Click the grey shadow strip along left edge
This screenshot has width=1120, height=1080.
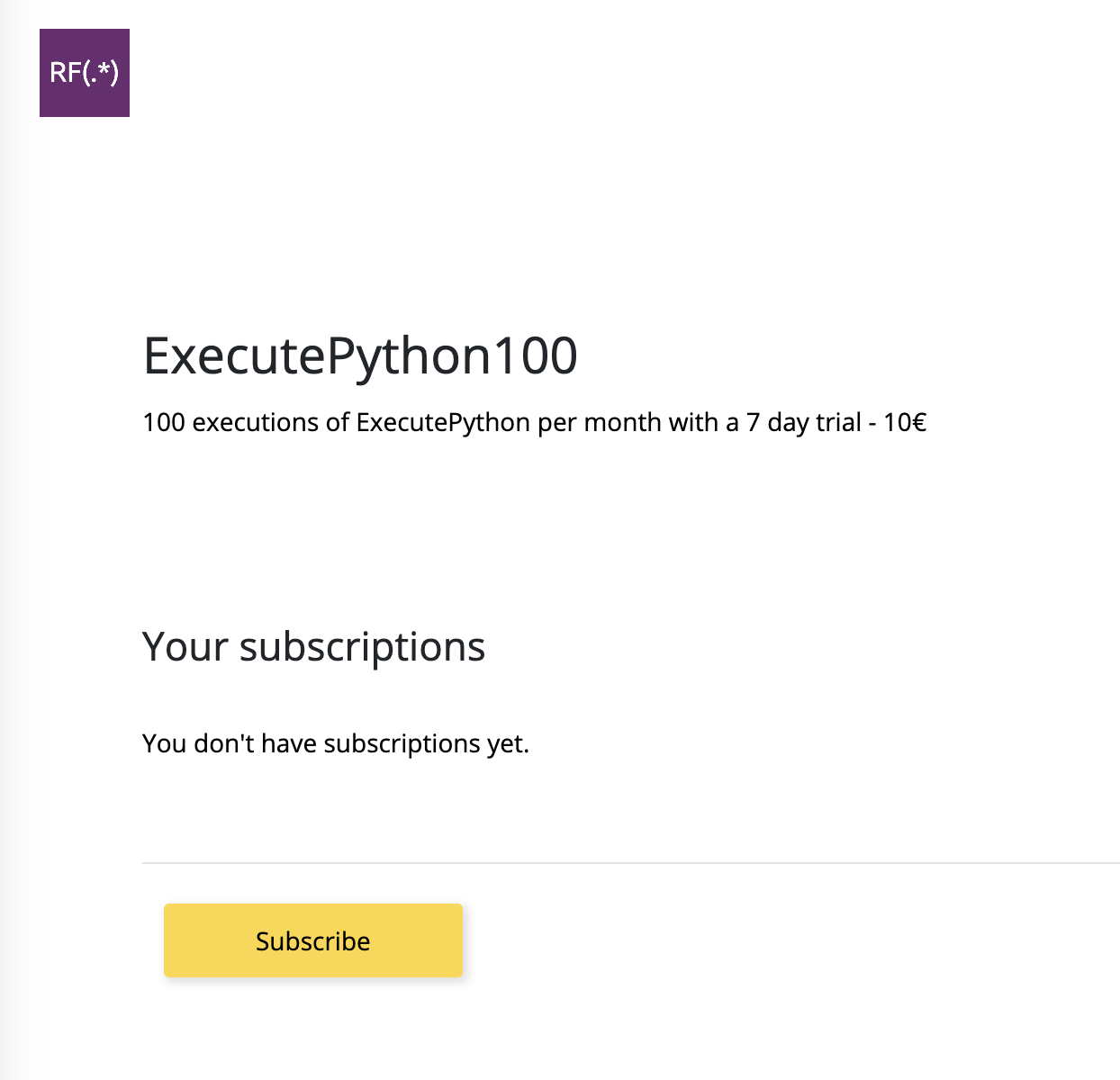coord(11,540)
